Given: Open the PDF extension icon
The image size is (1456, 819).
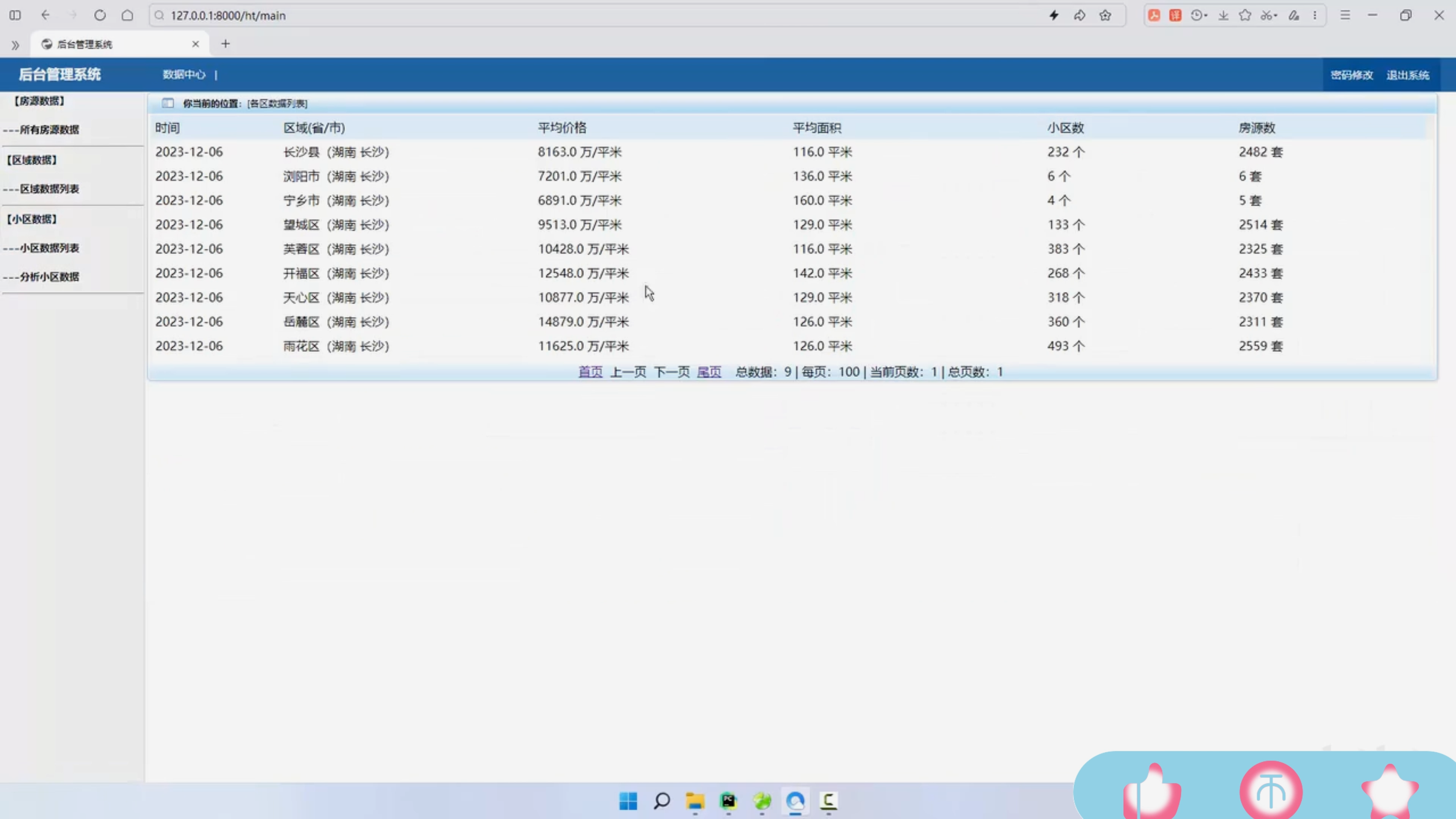Looking at the screenshot, I should (1154, 15).
